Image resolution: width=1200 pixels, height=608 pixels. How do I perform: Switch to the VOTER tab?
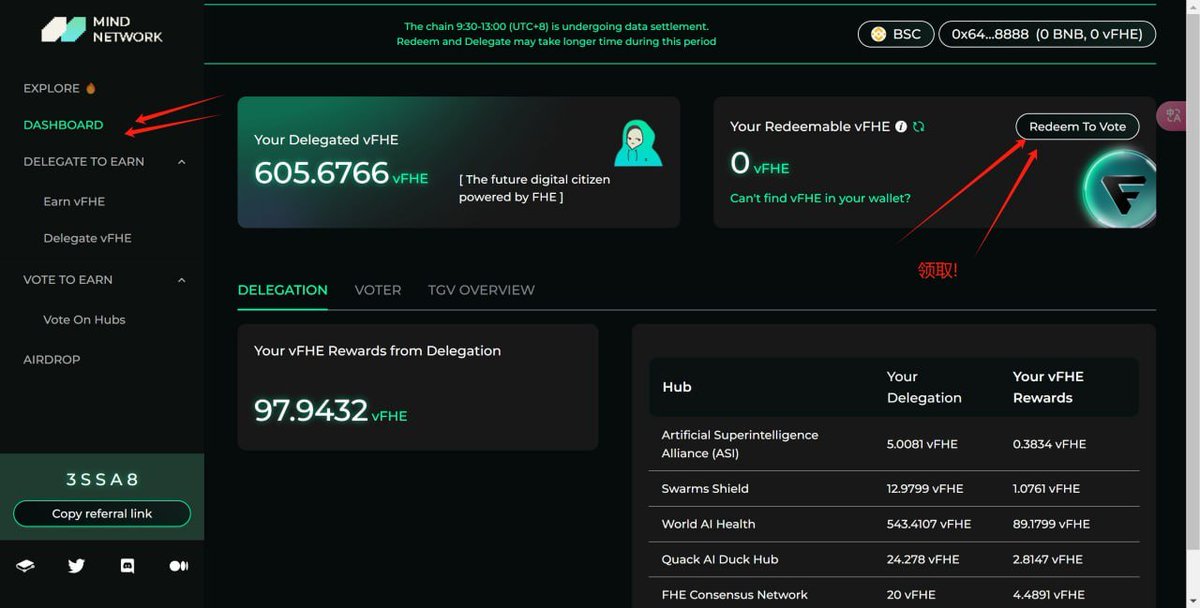click(x=378, y=290)
